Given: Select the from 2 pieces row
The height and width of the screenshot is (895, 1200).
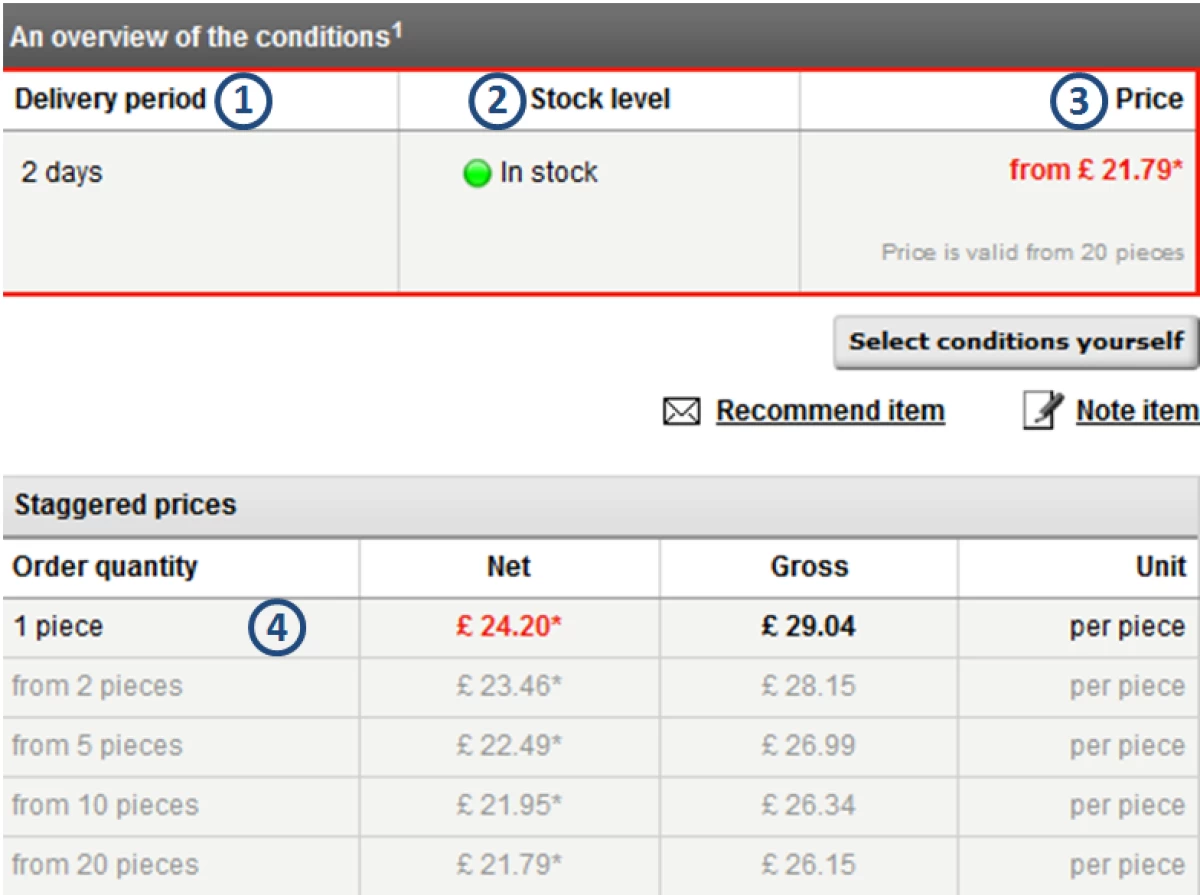Looking at the screenshot, I should coord(97,687).
